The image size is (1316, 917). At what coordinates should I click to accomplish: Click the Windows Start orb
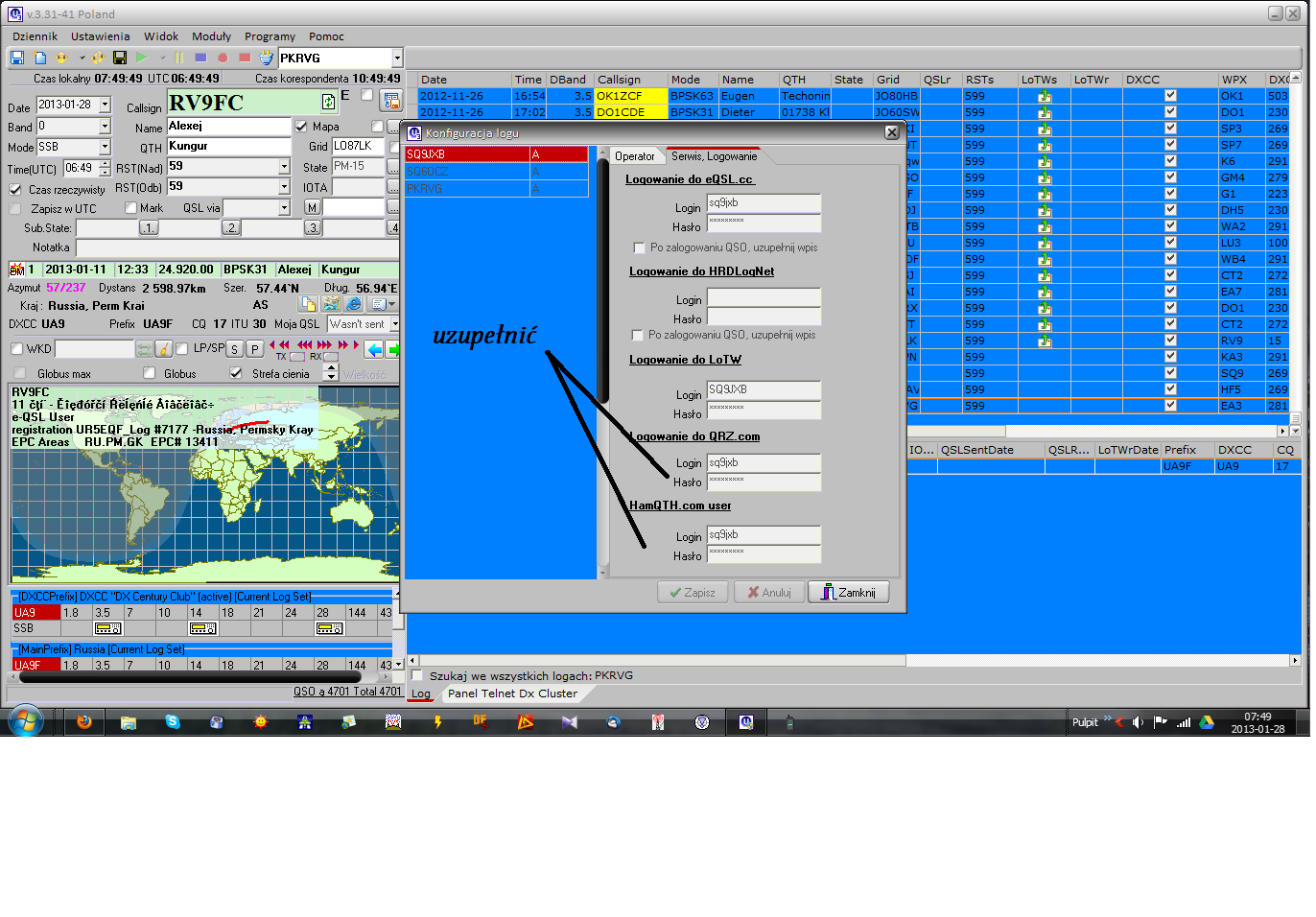click(x=26, y=721)
